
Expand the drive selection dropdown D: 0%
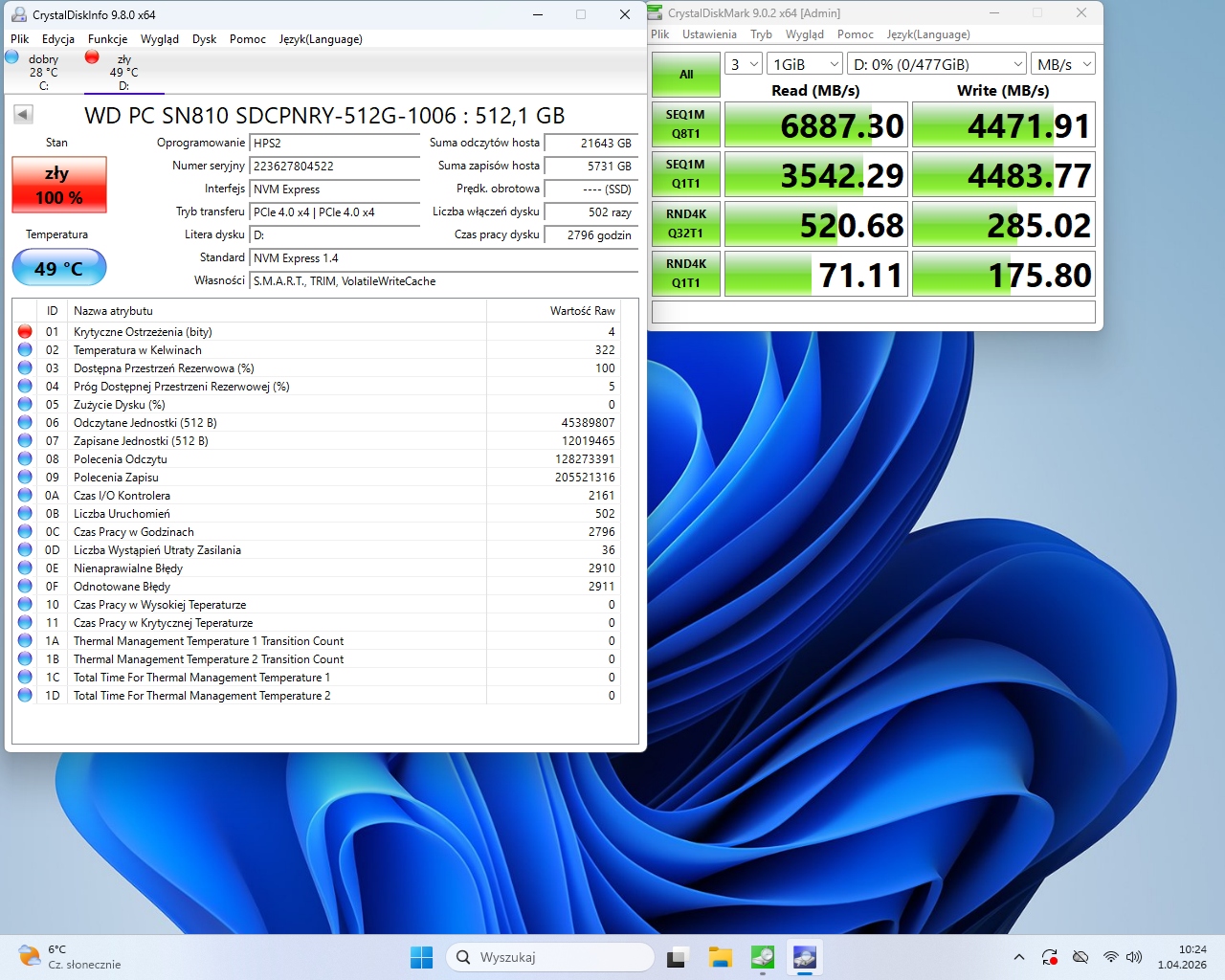pyautogui.click(x=937, y=64)
